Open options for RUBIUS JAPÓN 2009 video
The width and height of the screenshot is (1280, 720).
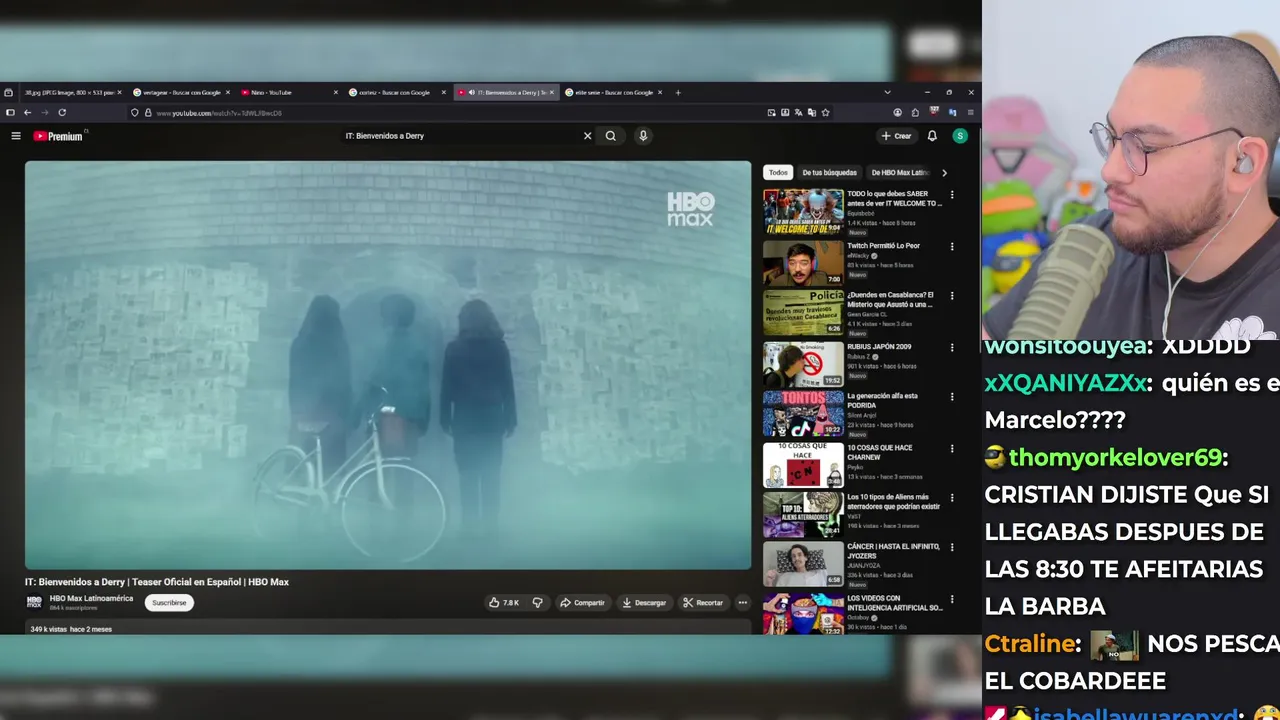[951, 347]
